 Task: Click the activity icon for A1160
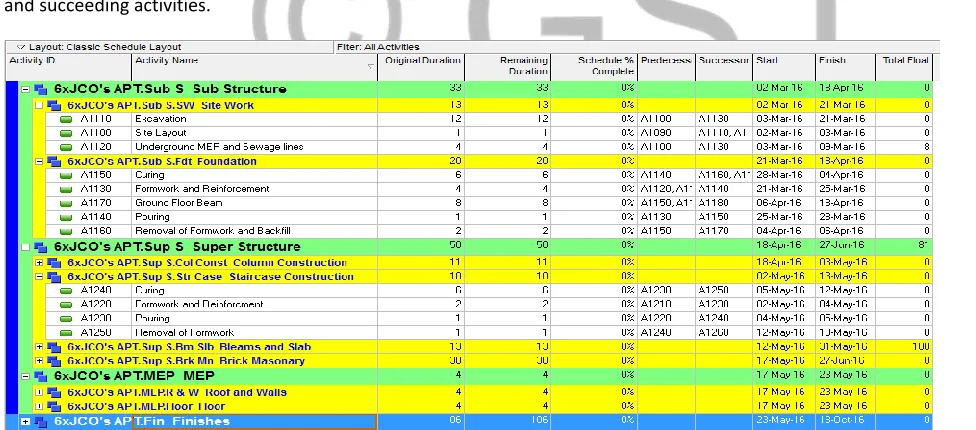coord(66,231)
